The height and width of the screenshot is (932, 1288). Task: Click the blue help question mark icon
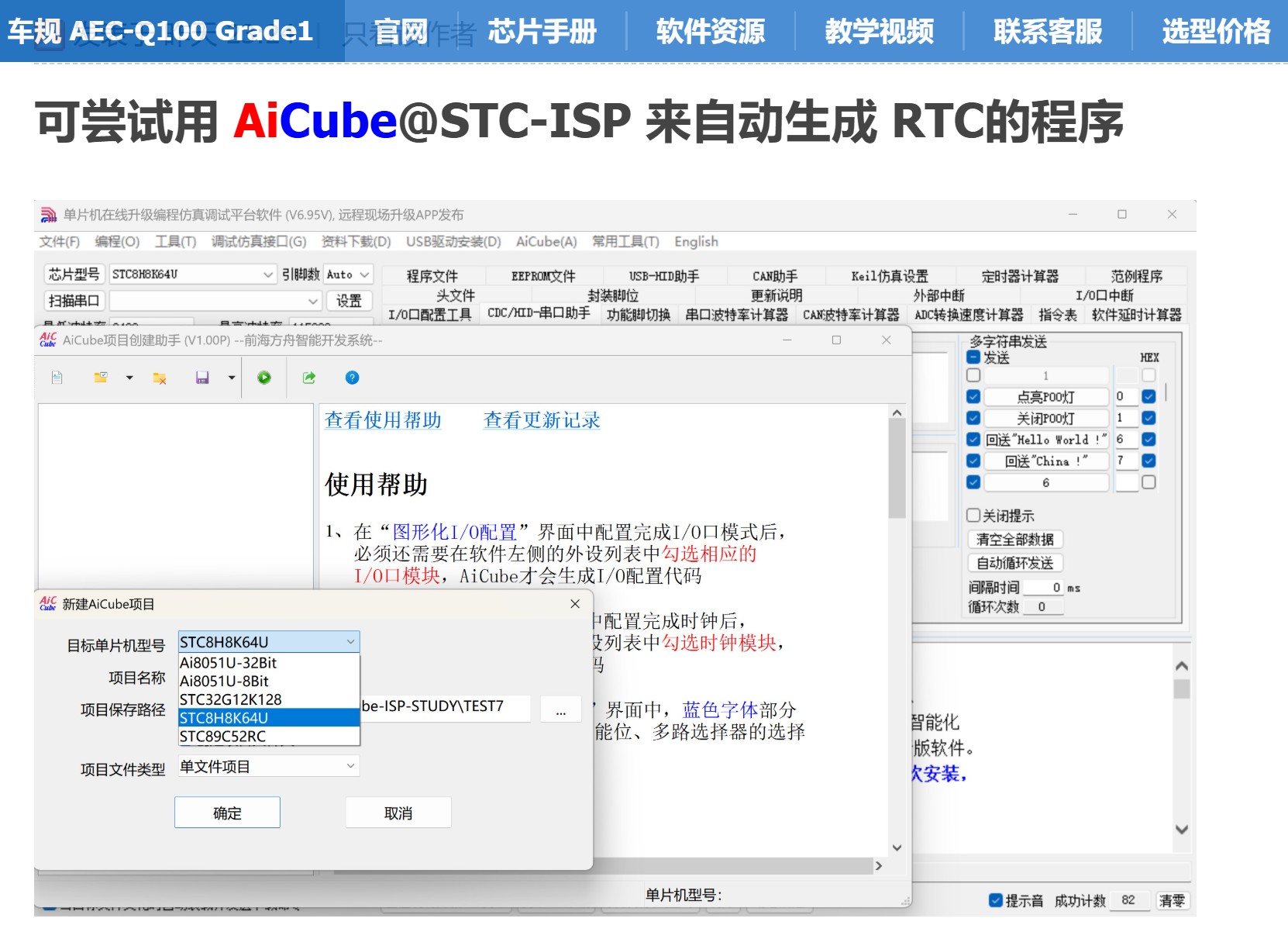[352, 378]
